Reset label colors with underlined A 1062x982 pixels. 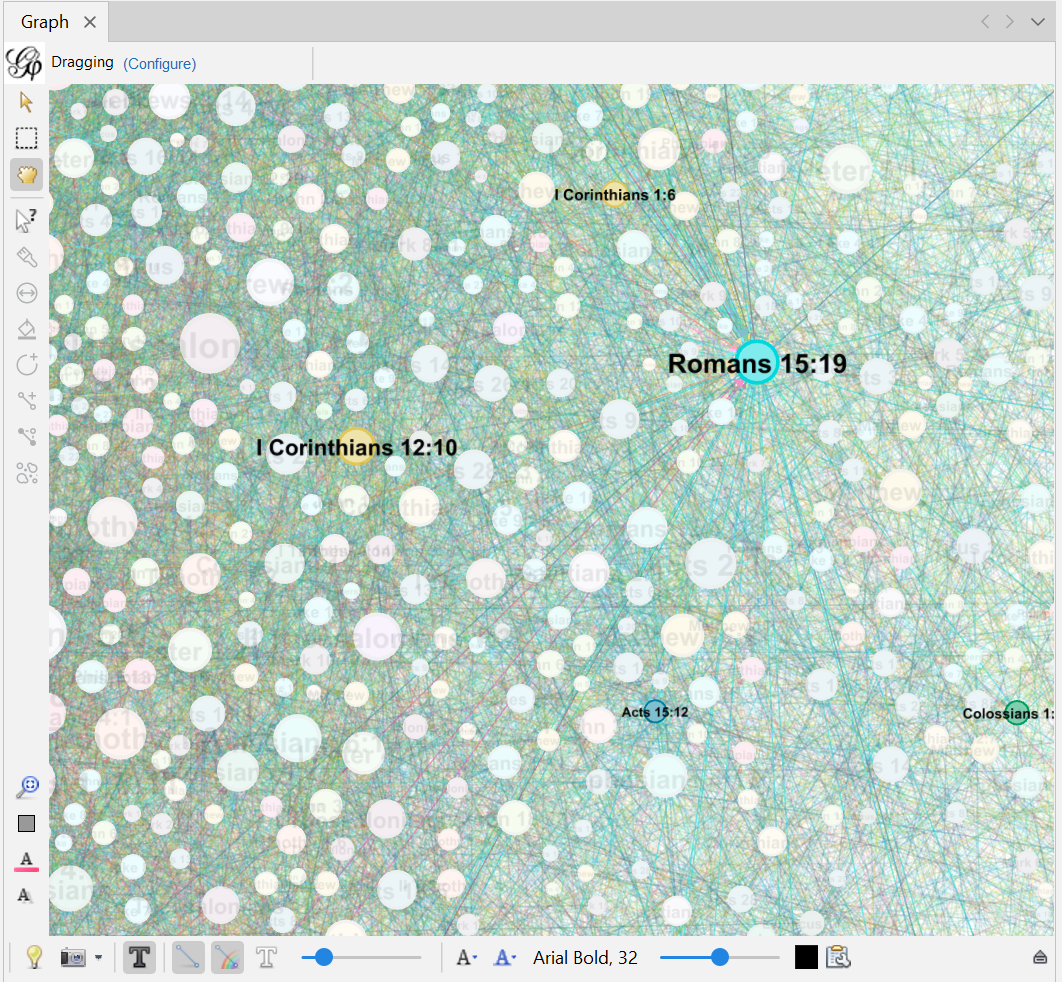[26, 861]
